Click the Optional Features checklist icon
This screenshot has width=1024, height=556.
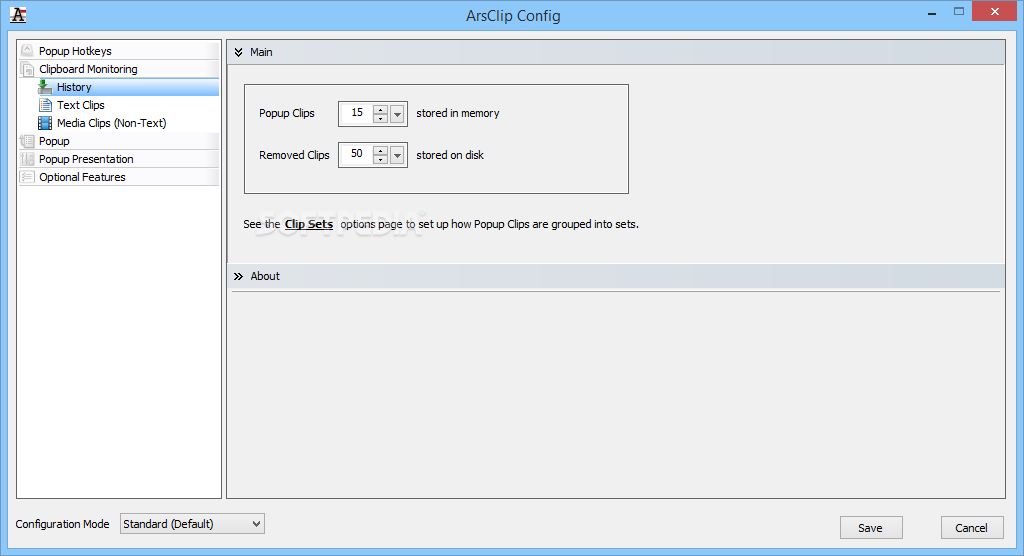coord(27,177)
